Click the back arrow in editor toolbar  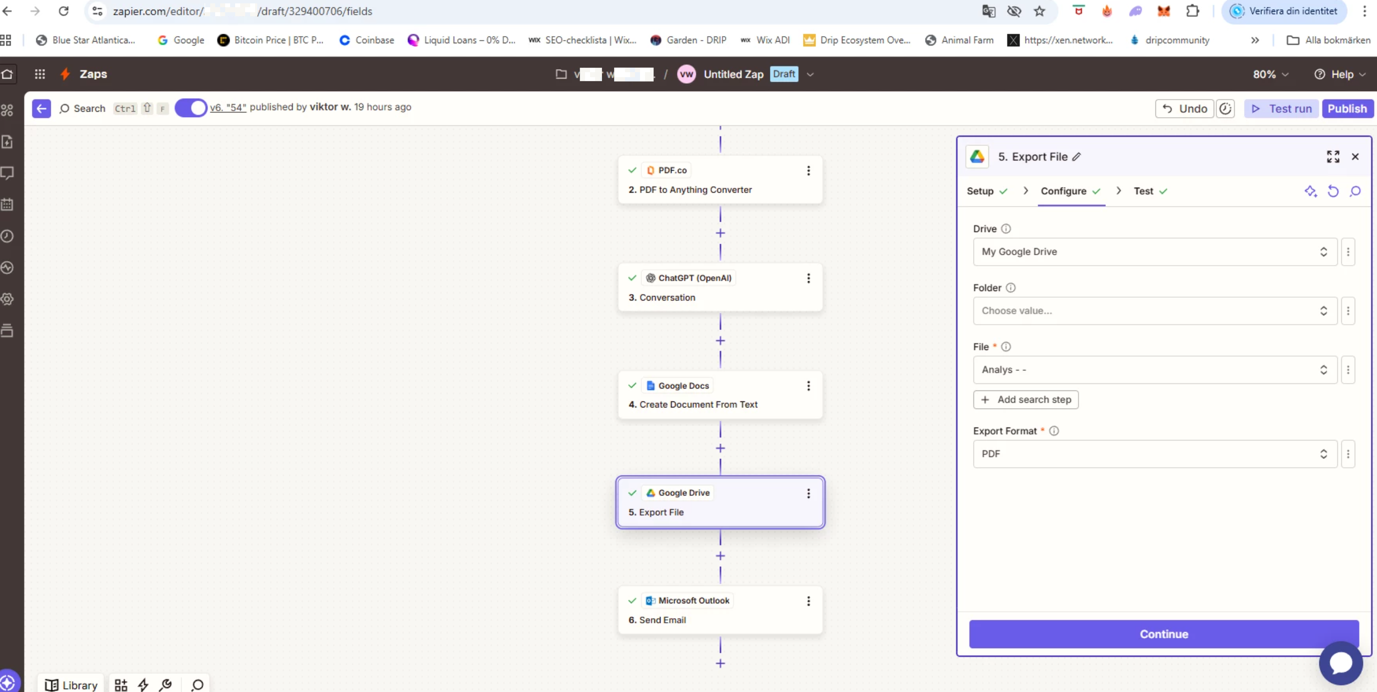[x=41, y=108]
